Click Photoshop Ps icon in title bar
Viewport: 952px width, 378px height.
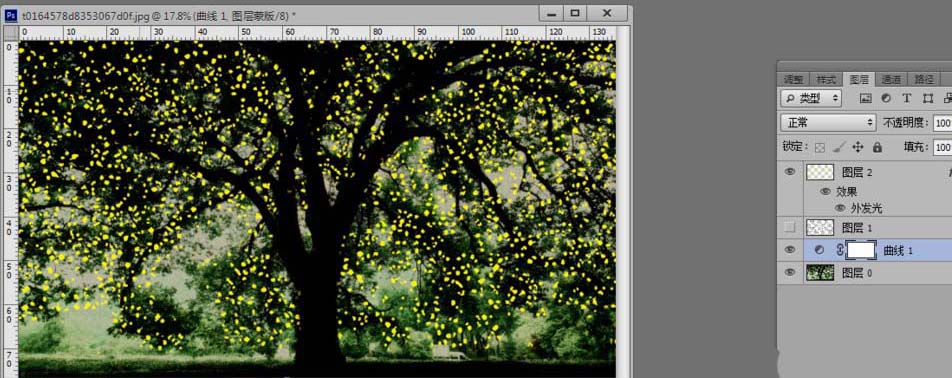coord(11,15)
